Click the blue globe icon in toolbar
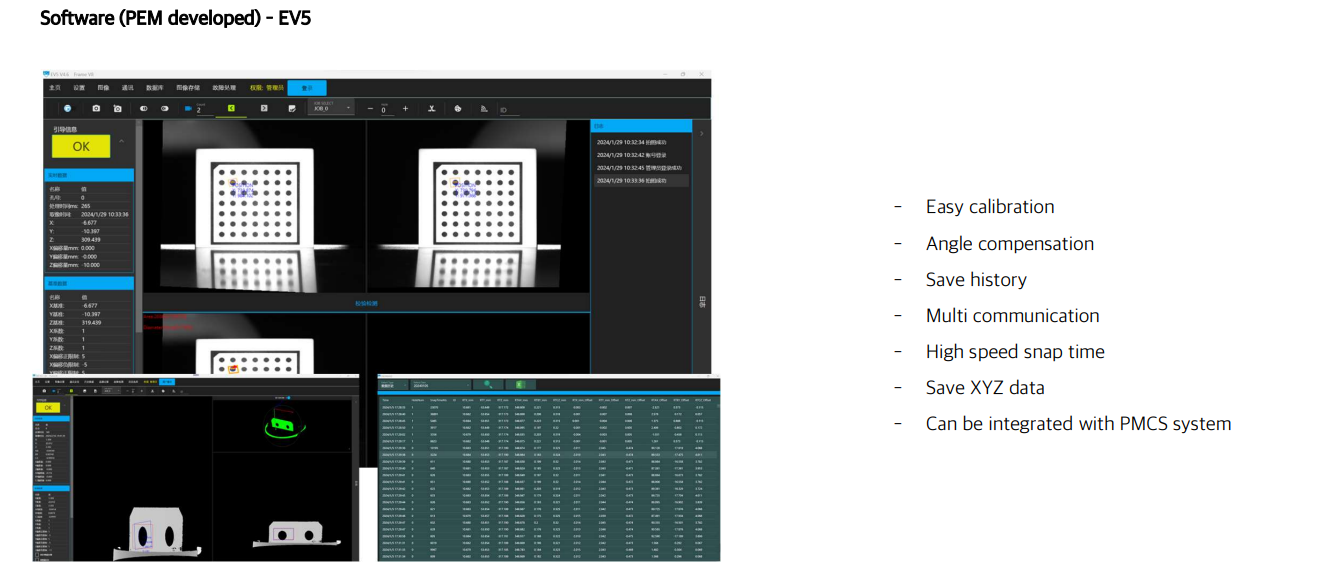 click(x=67, y=108)
